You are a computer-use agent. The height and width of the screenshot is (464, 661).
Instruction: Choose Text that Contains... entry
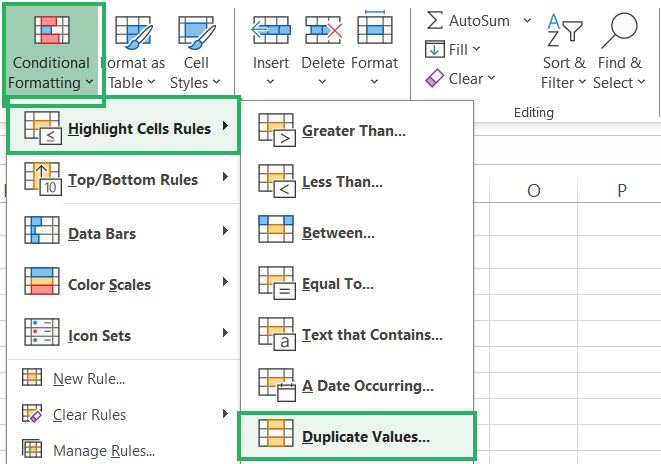(x=357, y=335)
